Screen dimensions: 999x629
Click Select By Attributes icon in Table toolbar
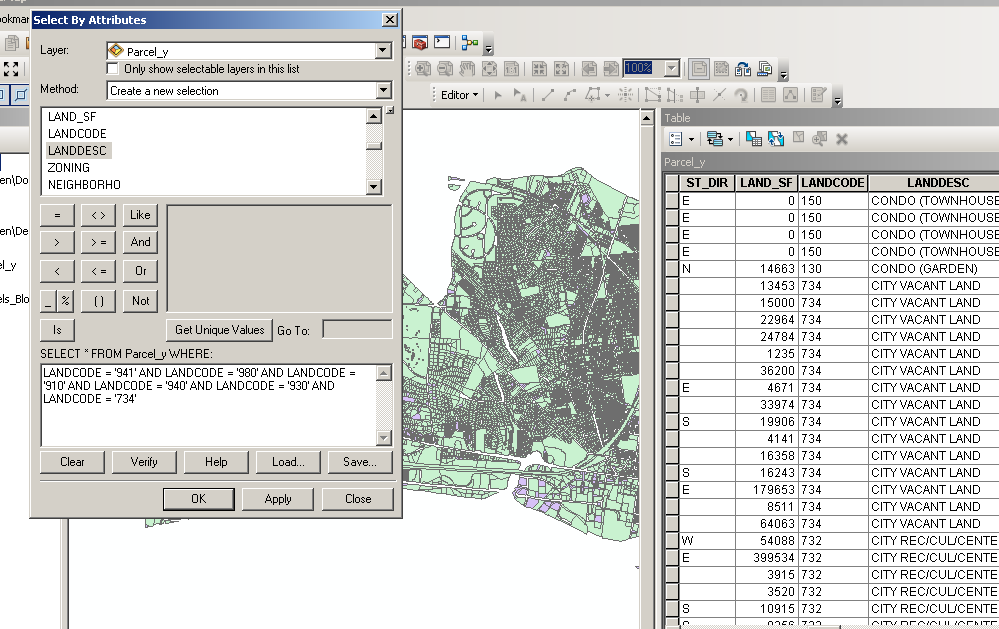754,139
